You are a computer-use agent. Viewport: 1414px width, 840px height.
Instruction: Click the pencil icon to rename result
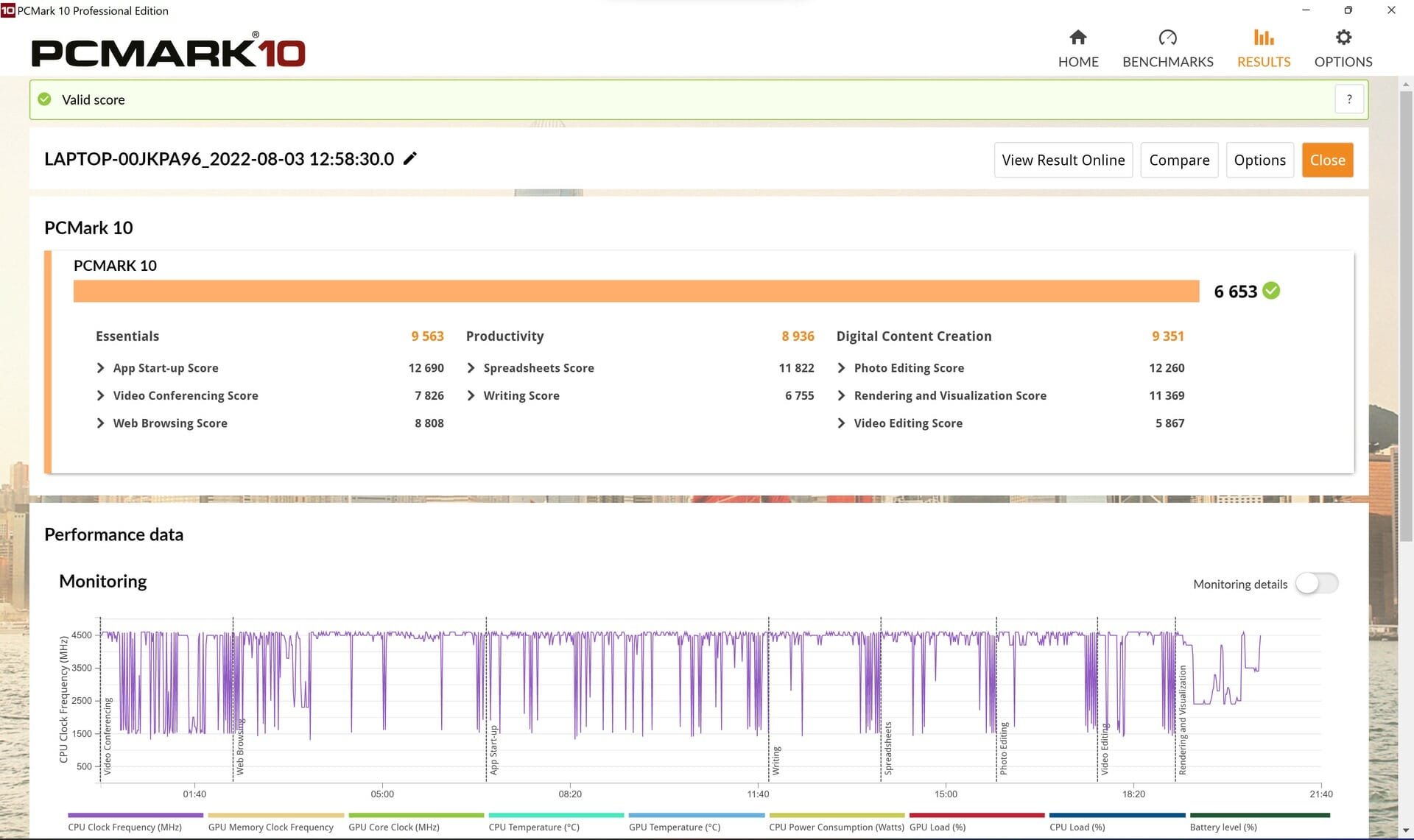pos(410,158)
